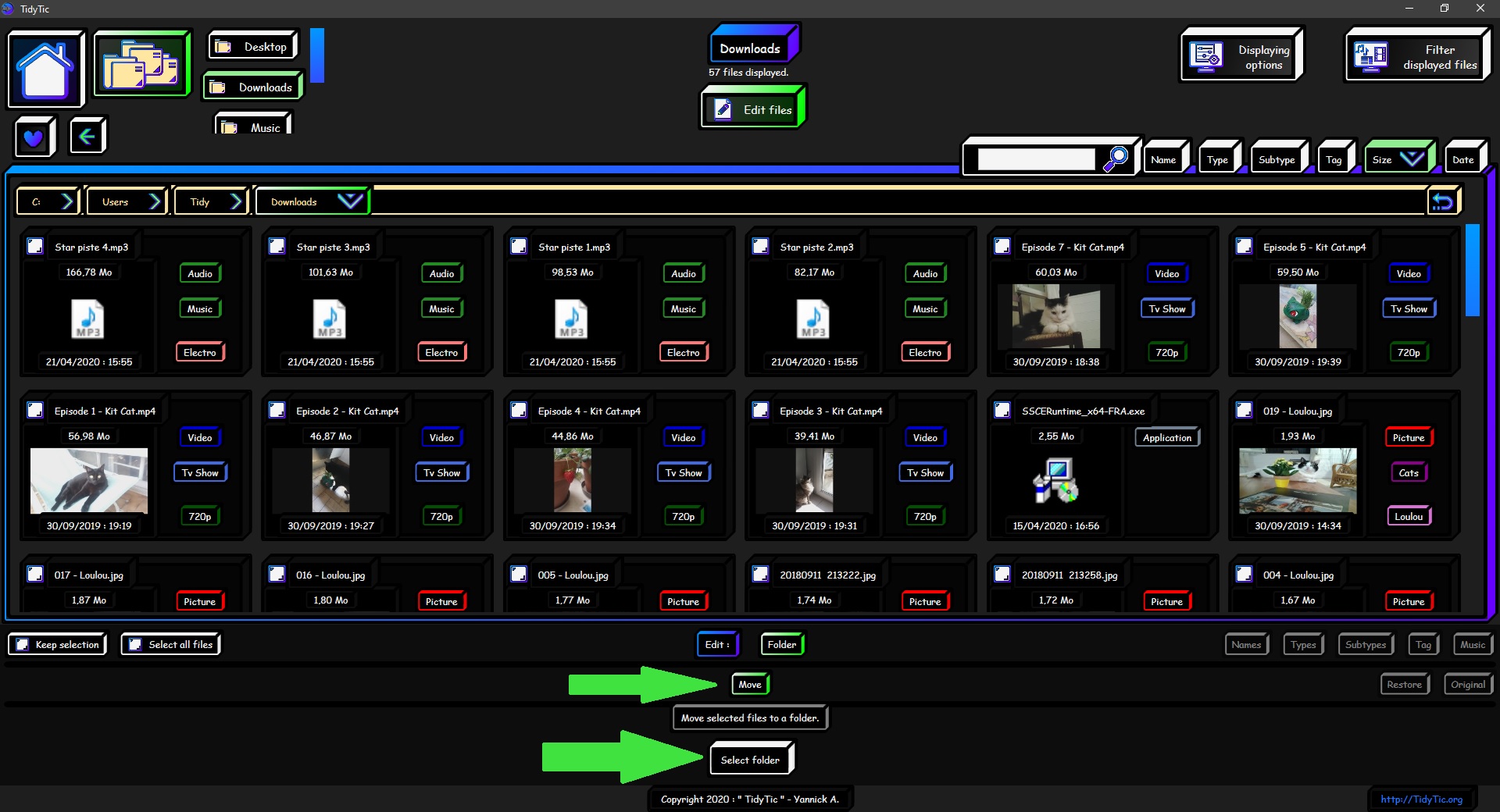Click the blue heart favorites icon
Image resolution: width=1500 pixels, height=812 pixels.
coord(34,137)
